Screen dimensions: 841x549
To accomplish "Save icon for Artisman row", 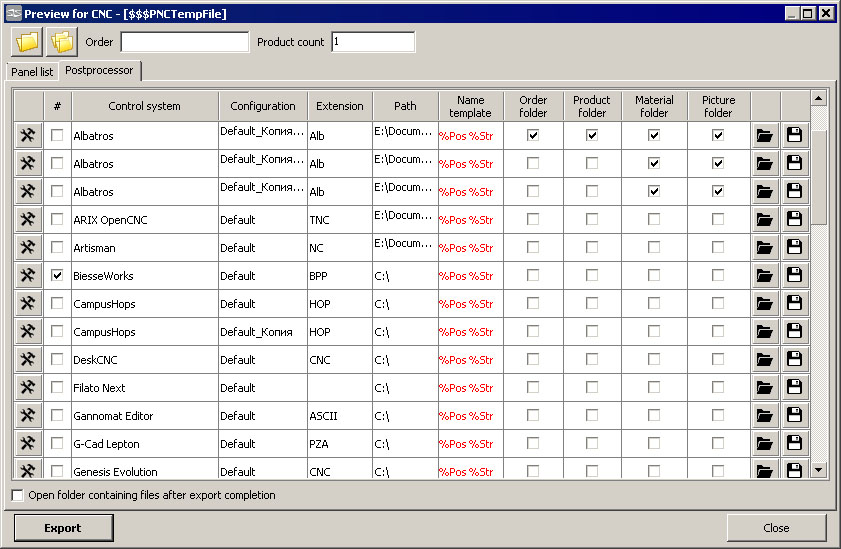I will pos(795,247).
